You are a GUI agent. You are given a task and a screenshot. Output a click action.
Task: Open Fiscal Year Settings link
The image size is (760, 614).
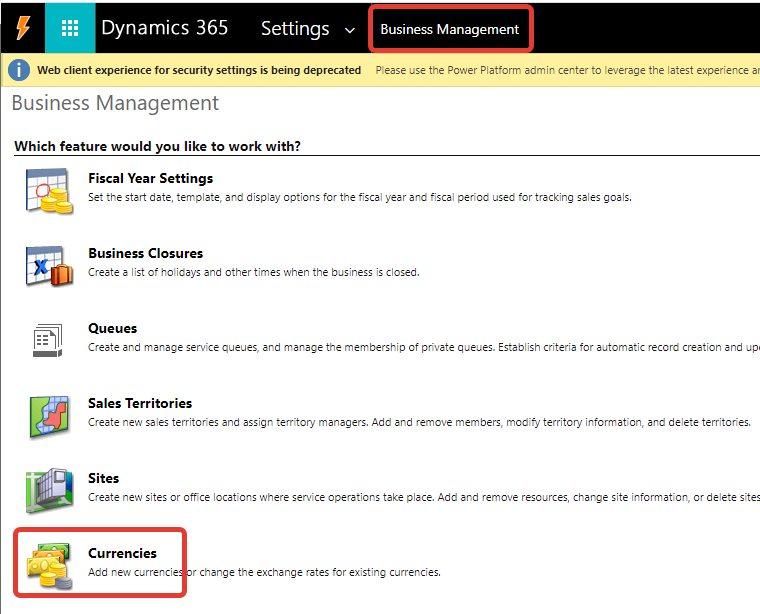[x=150, y=178]
